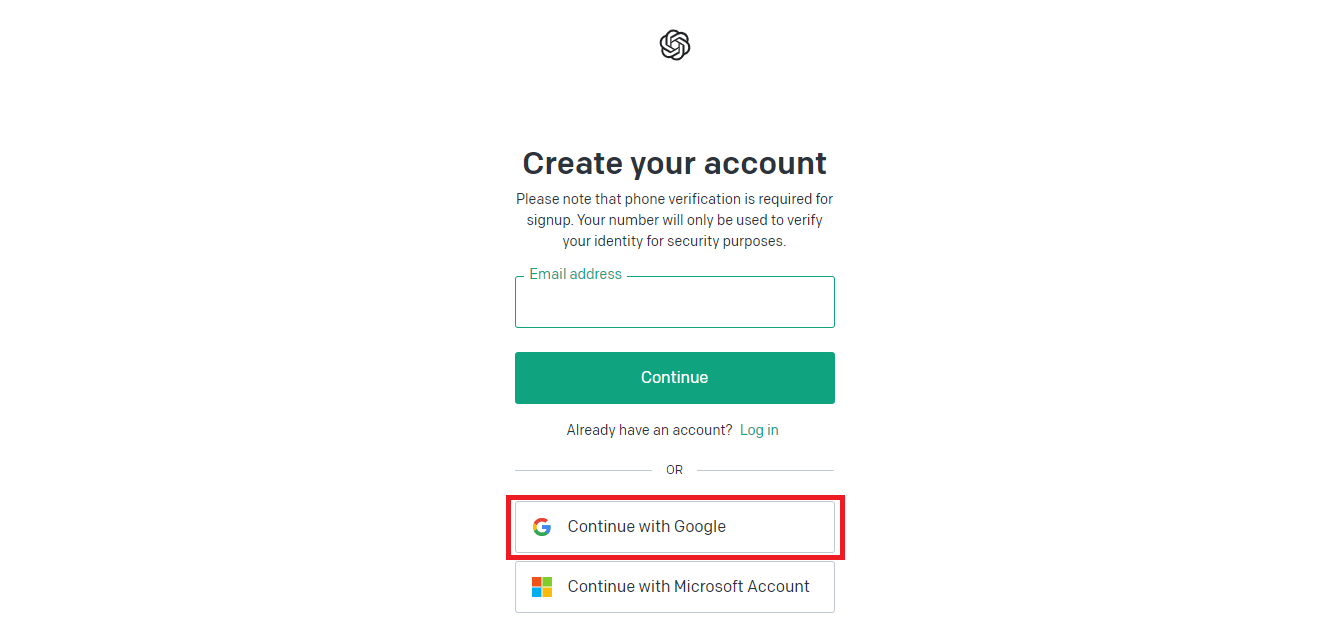
Task: Choose Continue with Google
Action: pyautogui.click(x=675, y=527)
